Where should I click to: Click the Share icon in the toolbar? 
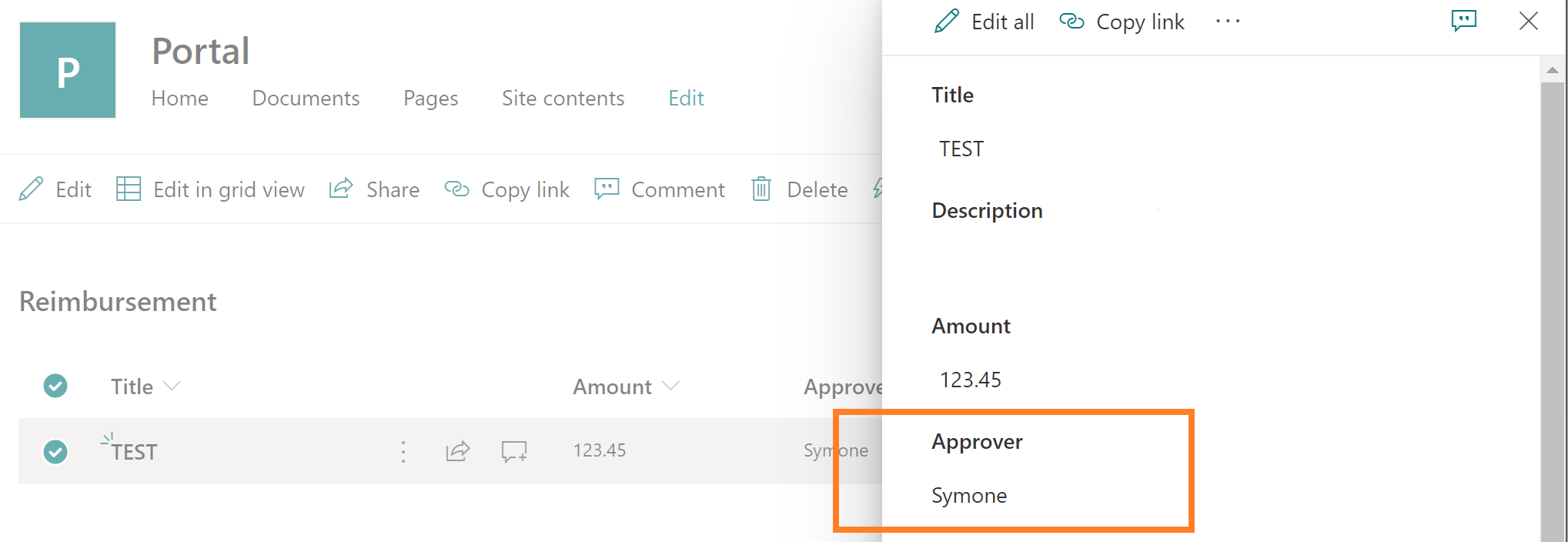click(x=375, y=189)
